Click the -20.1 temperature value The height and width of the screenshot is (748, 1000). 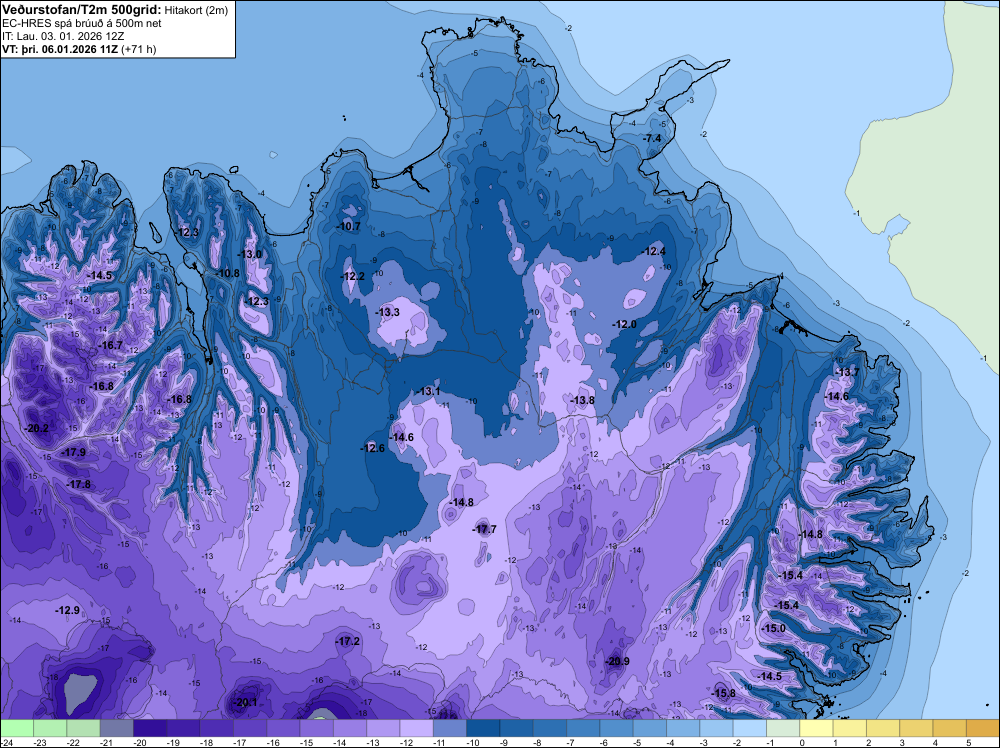point(245,703)
